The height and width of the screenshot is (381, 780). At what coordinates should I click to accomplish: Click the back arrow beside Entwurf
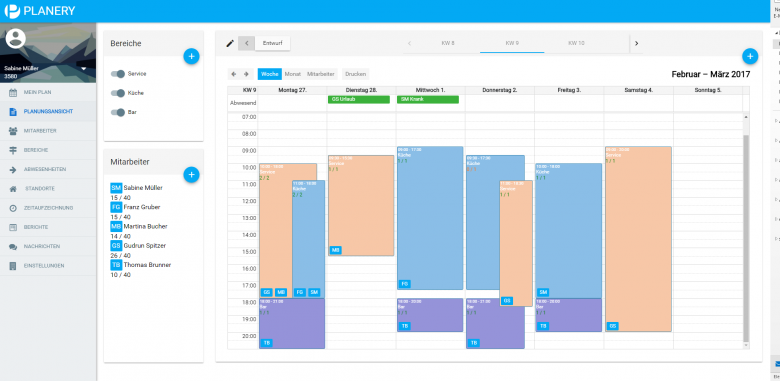click(x=247, y=43)
